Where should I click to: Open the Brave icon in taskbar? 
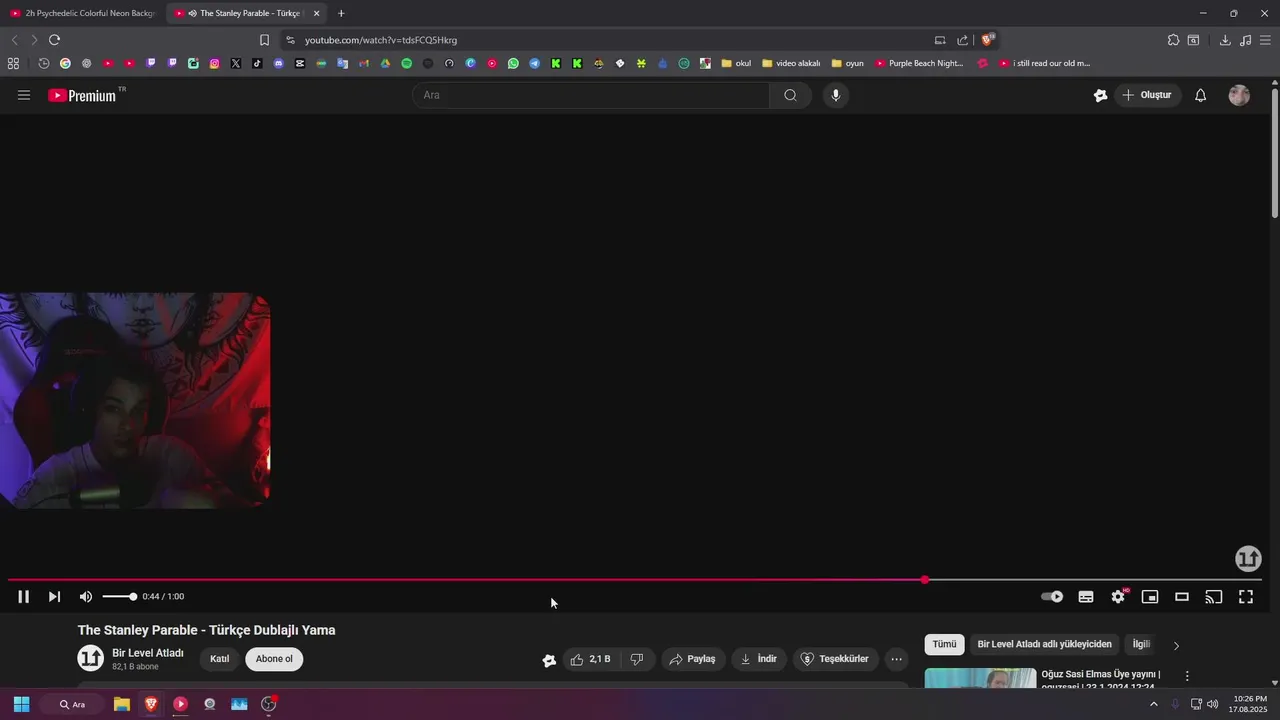pyautogui.click(x=151, y=704)
